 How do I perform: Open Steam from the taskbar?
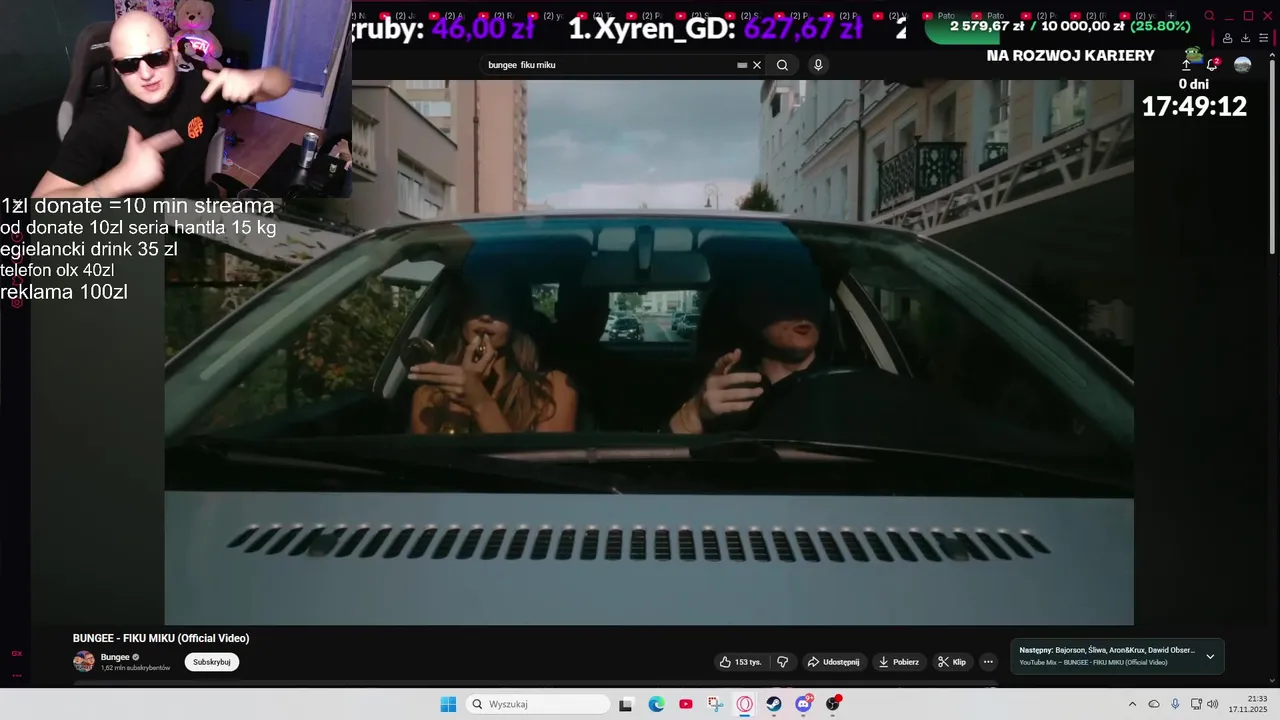tap(774, 704)
